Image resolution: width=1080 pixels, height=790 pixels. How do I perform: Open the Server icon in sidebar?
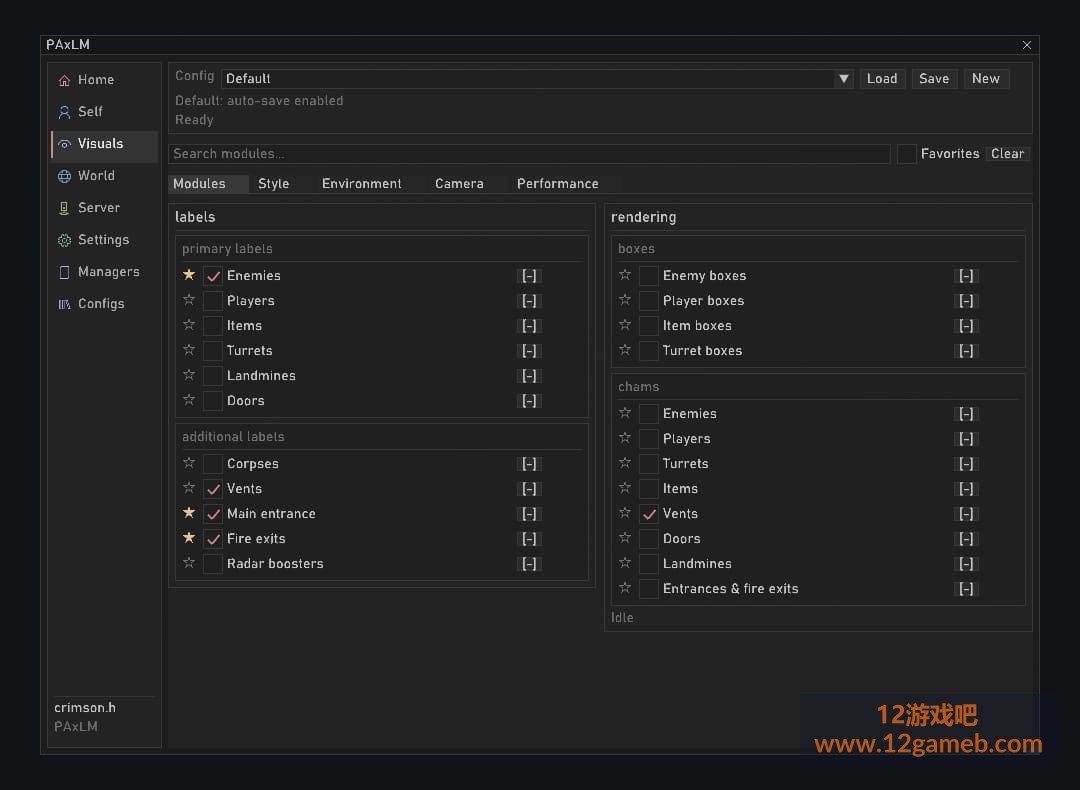tap(64, 208)
